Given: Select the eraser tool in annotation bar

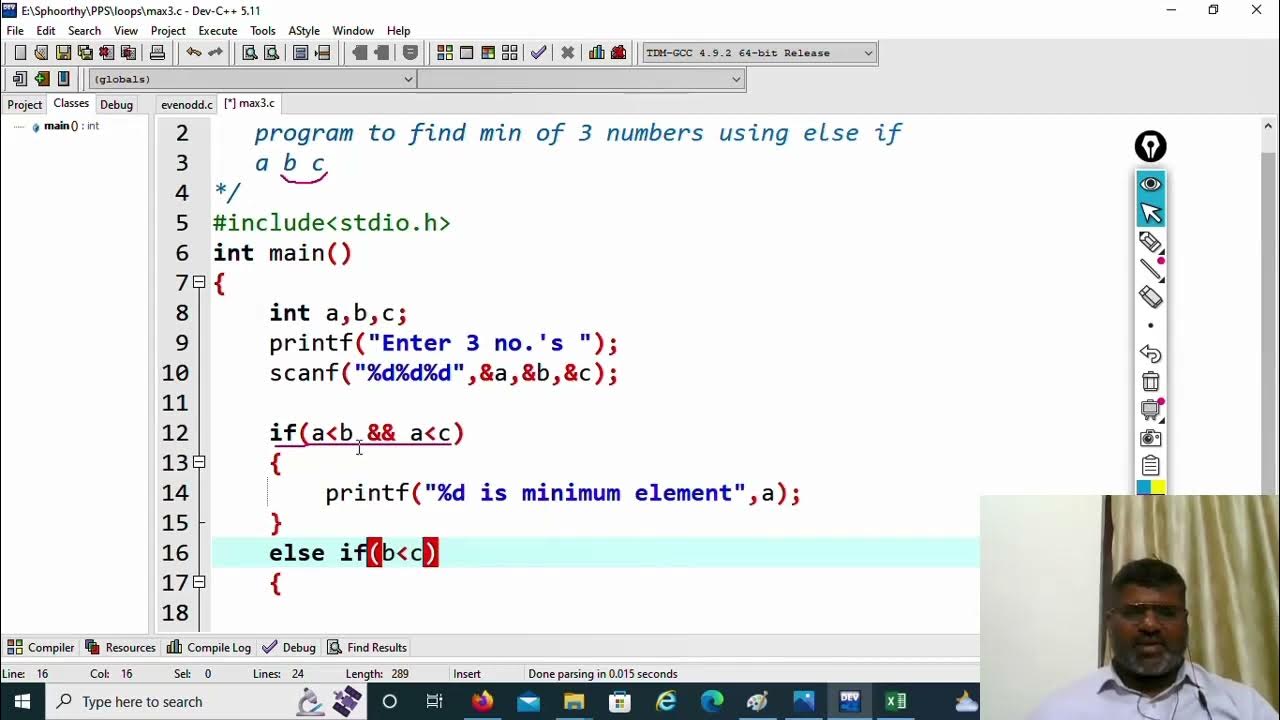Looking at the screenshot, I should (1150, 297).
